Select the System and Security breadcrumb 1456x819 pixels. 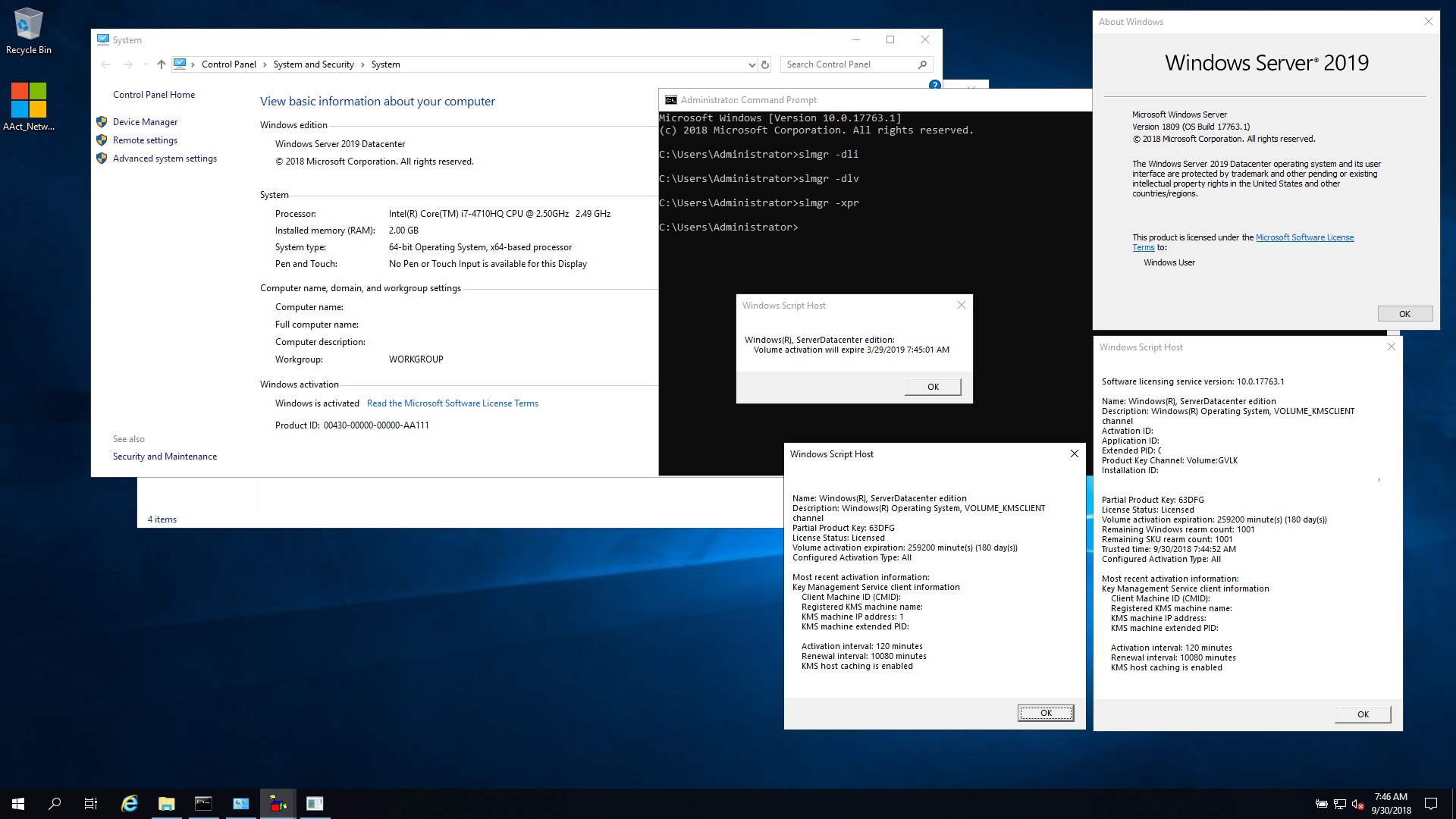pyautogui.click(x=314, y=64)
